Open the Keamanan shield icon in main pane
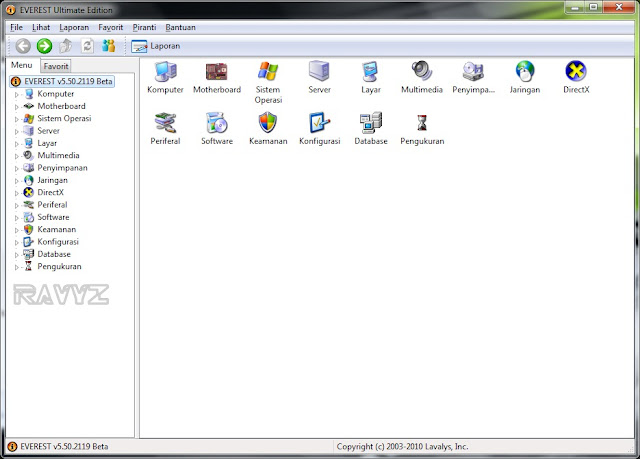Viewport: 640px width, 459px height. (x=268, y=122)
